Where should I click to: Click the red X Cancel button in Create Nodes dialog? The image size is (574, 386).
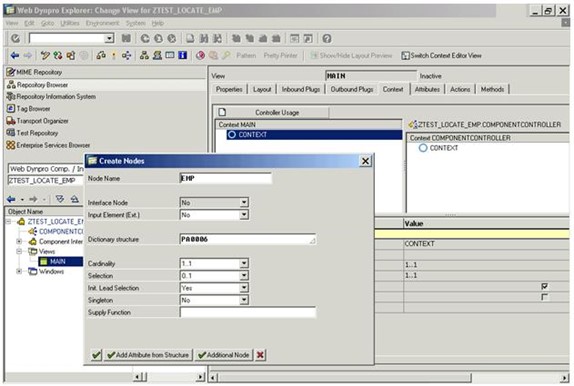point(260,355)
